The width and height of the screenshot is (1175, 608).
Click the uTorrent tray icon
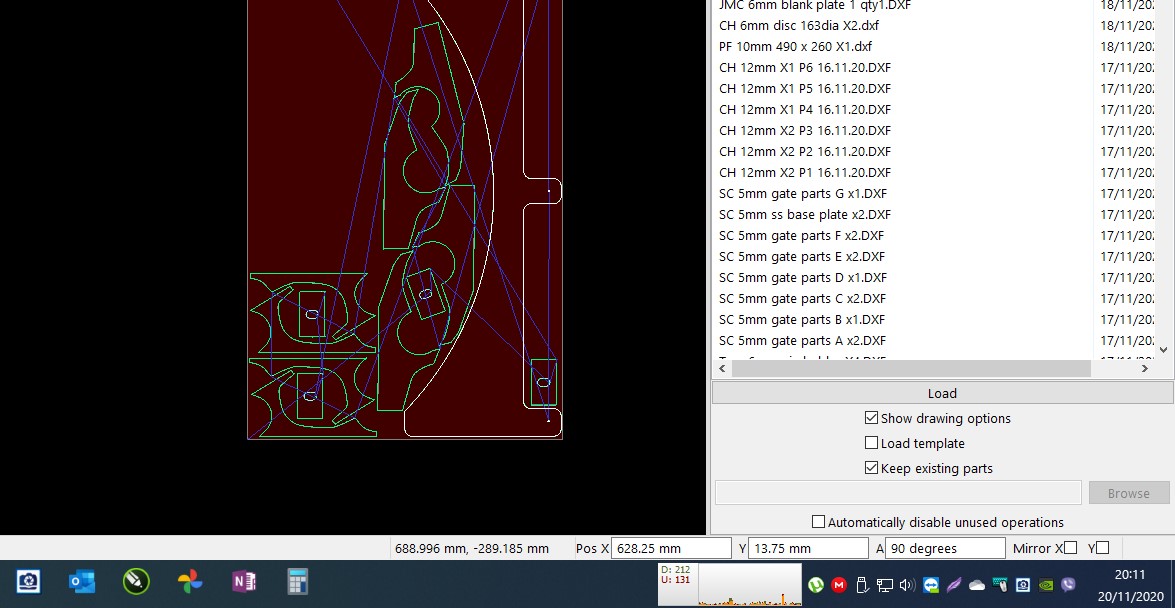point(816,585)
